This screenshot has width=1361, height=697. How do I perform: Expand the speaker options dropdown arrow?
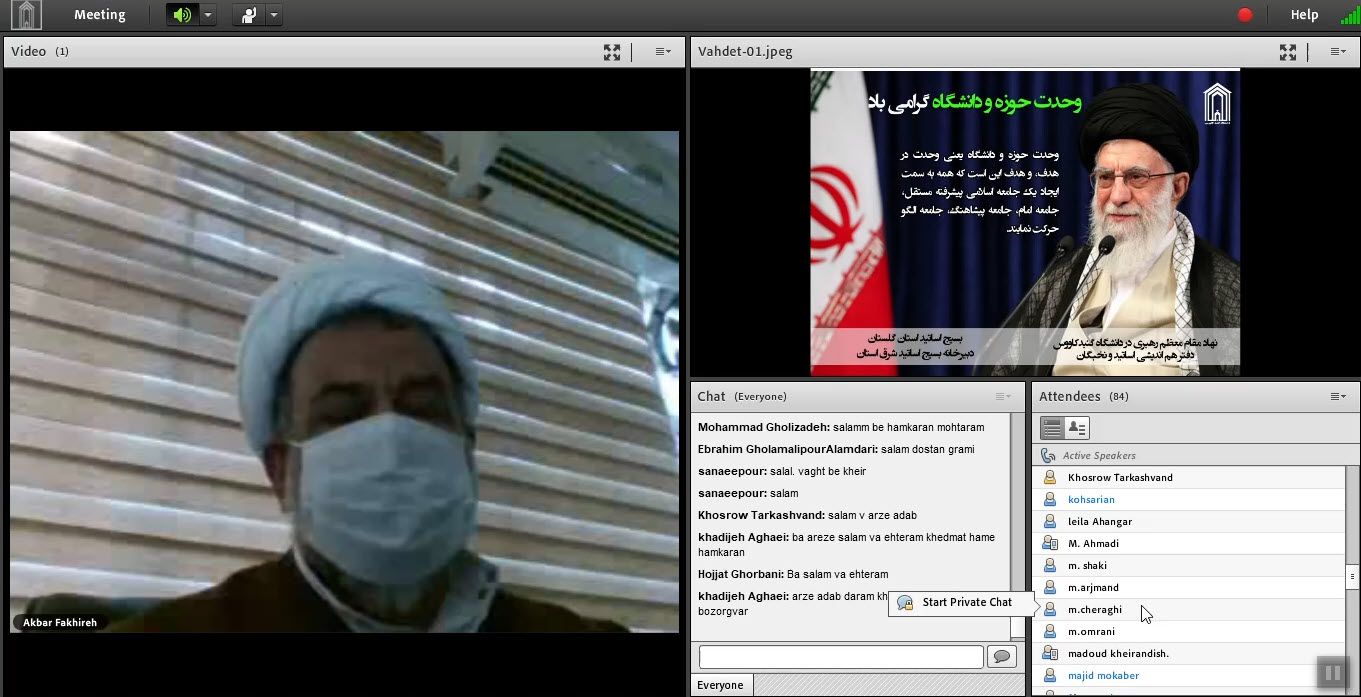pyautogui.click(x=207, y=15)
